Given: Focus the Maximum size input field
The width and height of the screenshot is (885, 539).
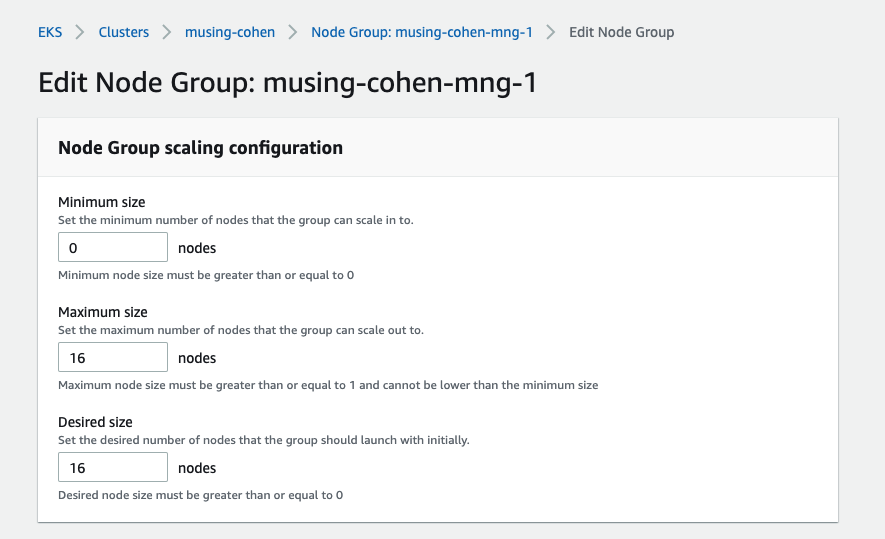Looking at the screenshot, I should point(113,357).
